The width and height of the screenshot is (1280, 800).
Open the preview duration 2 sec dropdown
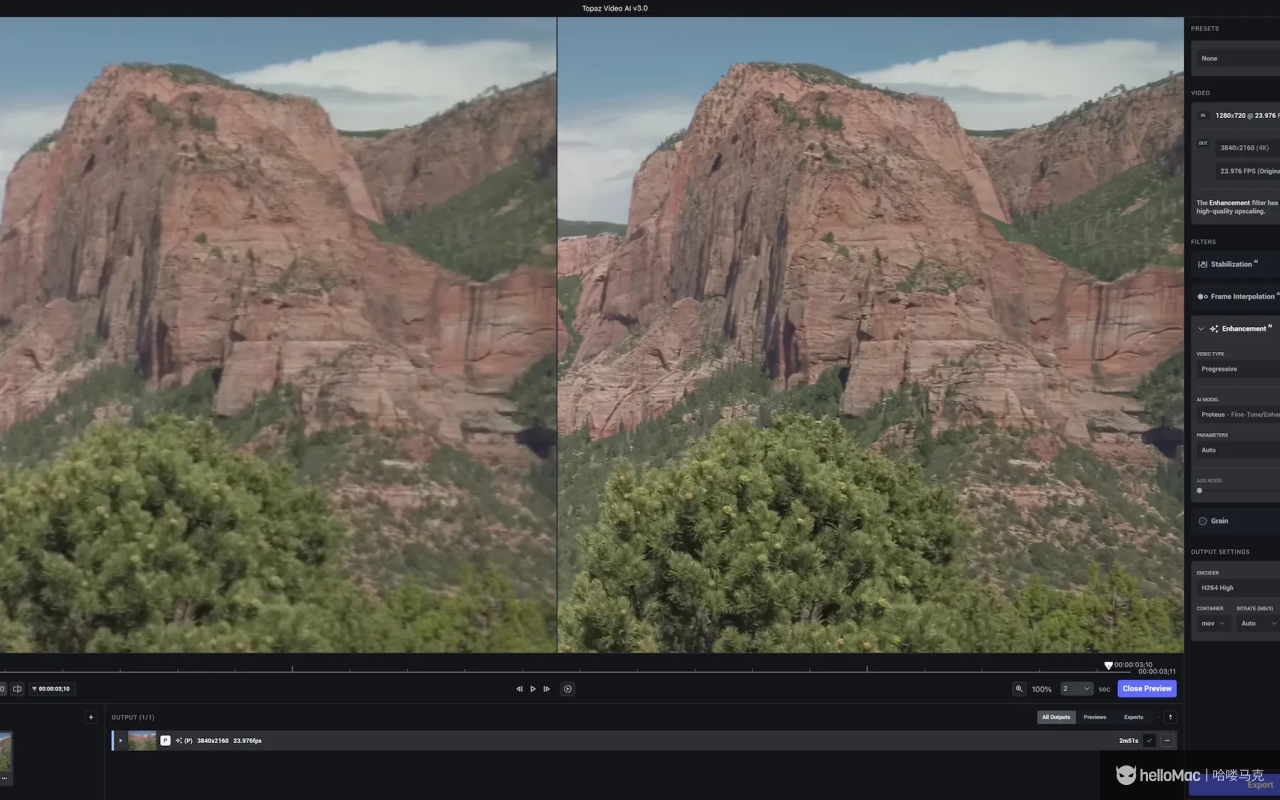tap(1077, 689)
